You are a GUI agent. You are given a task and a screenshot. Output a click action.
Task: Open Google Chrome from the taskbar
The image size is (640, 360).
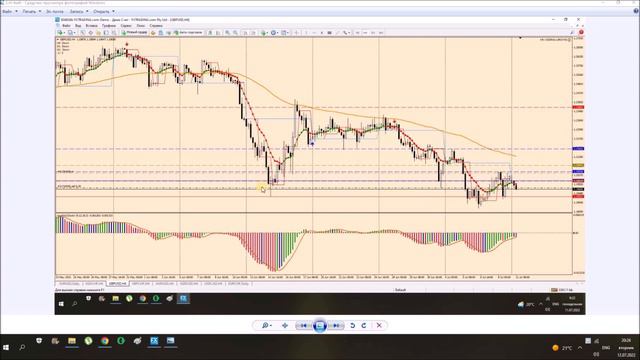pyautogui.click(x=105, y=341)
